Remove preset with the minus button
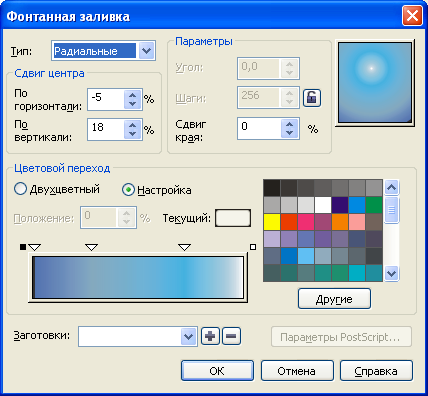Viewport: 428px width, 396px height. [x=231, y=336]
